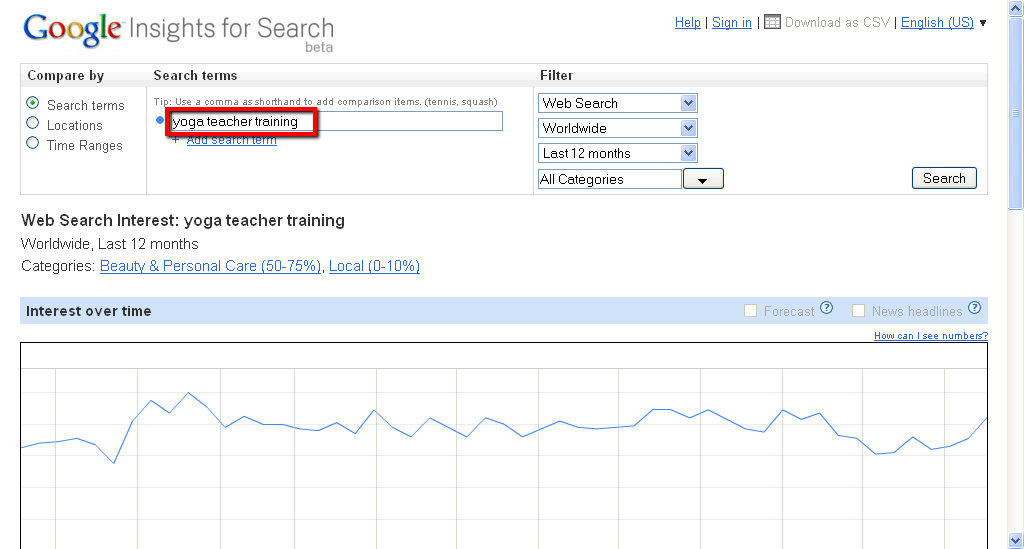Toggle the News headlines checkbox

pos(858,311)
